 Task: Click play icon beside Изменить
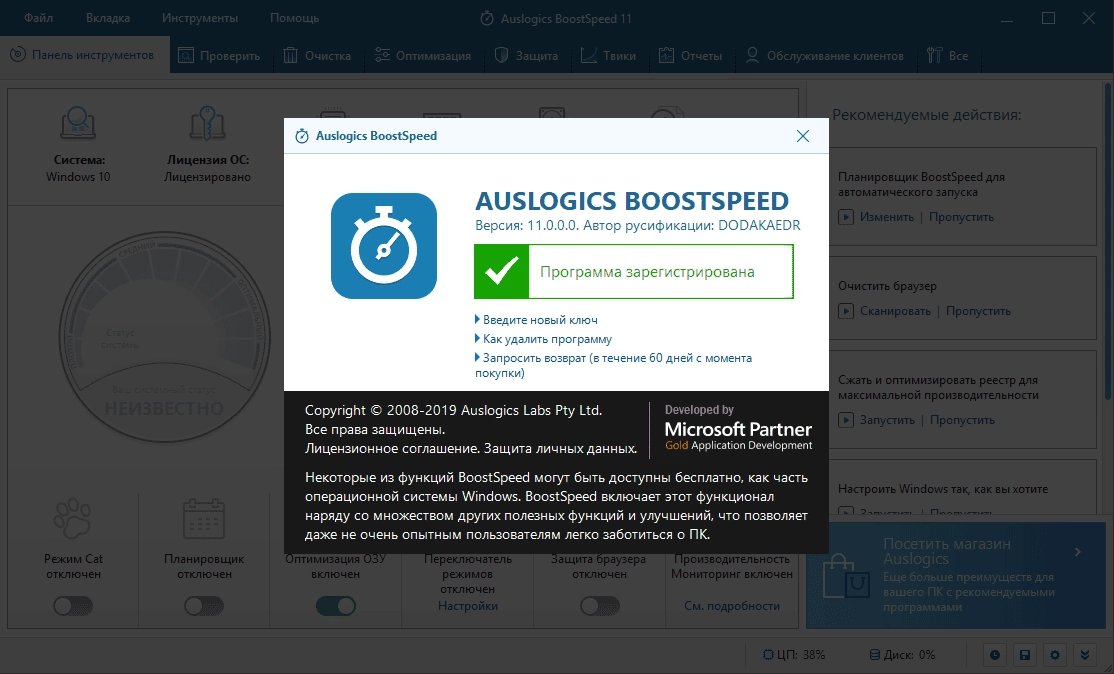845,217
